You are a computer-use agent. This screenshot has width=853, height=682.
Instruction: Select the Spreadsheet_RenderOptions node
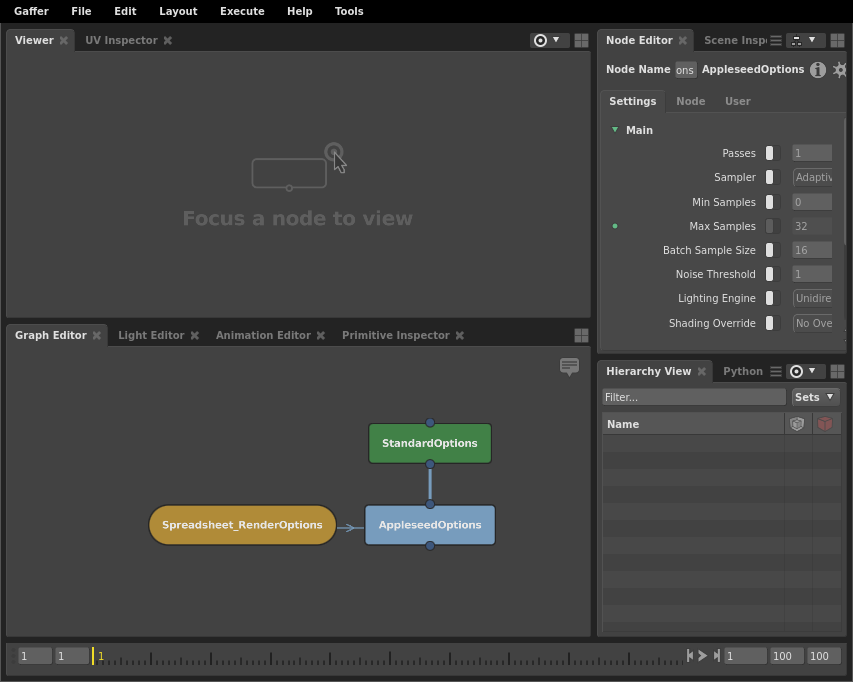242,525
